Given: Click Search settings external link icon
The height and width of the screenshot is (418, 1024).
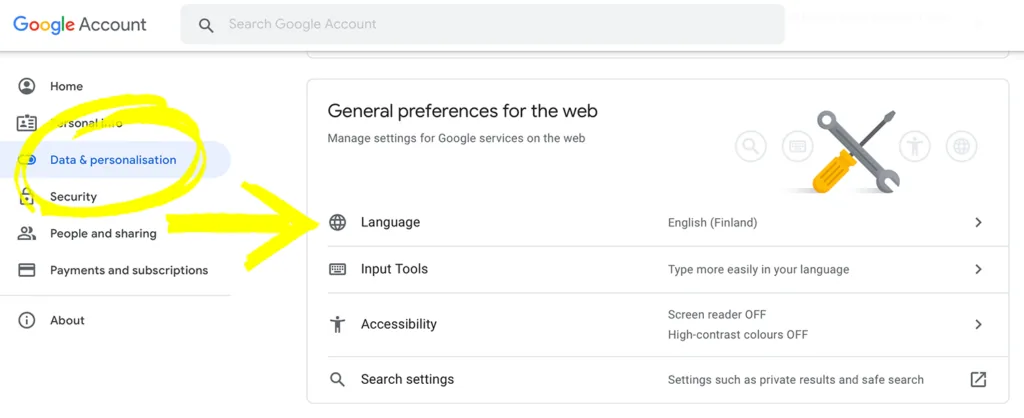Looking at the screenshot, I should [978, 379].
